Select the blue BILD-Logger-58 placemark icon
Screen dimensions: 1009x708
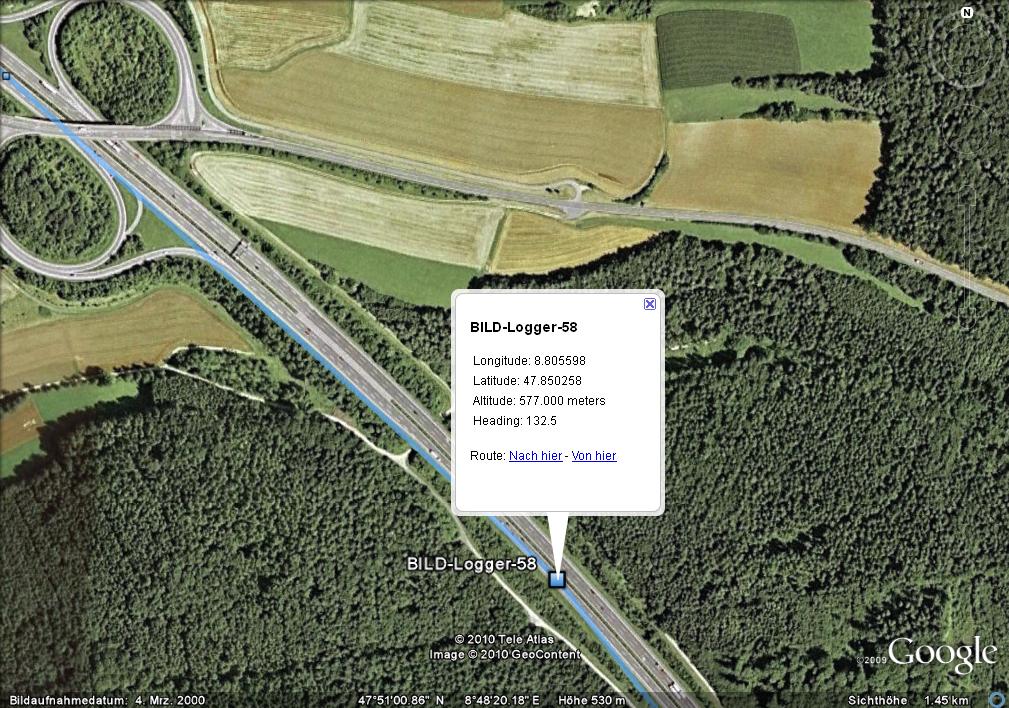tap(557, 579)
